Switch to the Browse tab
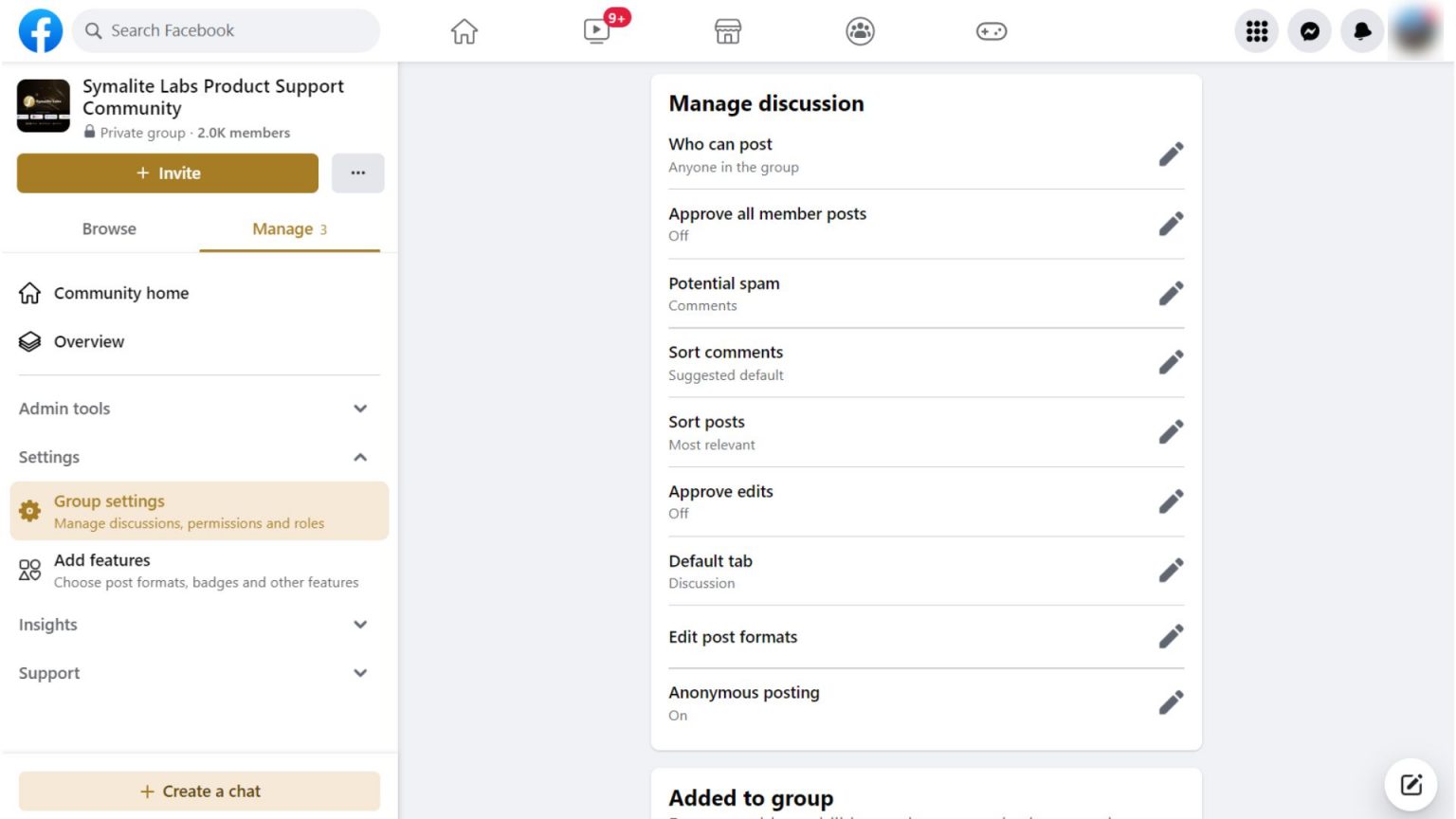This screenshot has height=819, width=1456. click(108, 228)
